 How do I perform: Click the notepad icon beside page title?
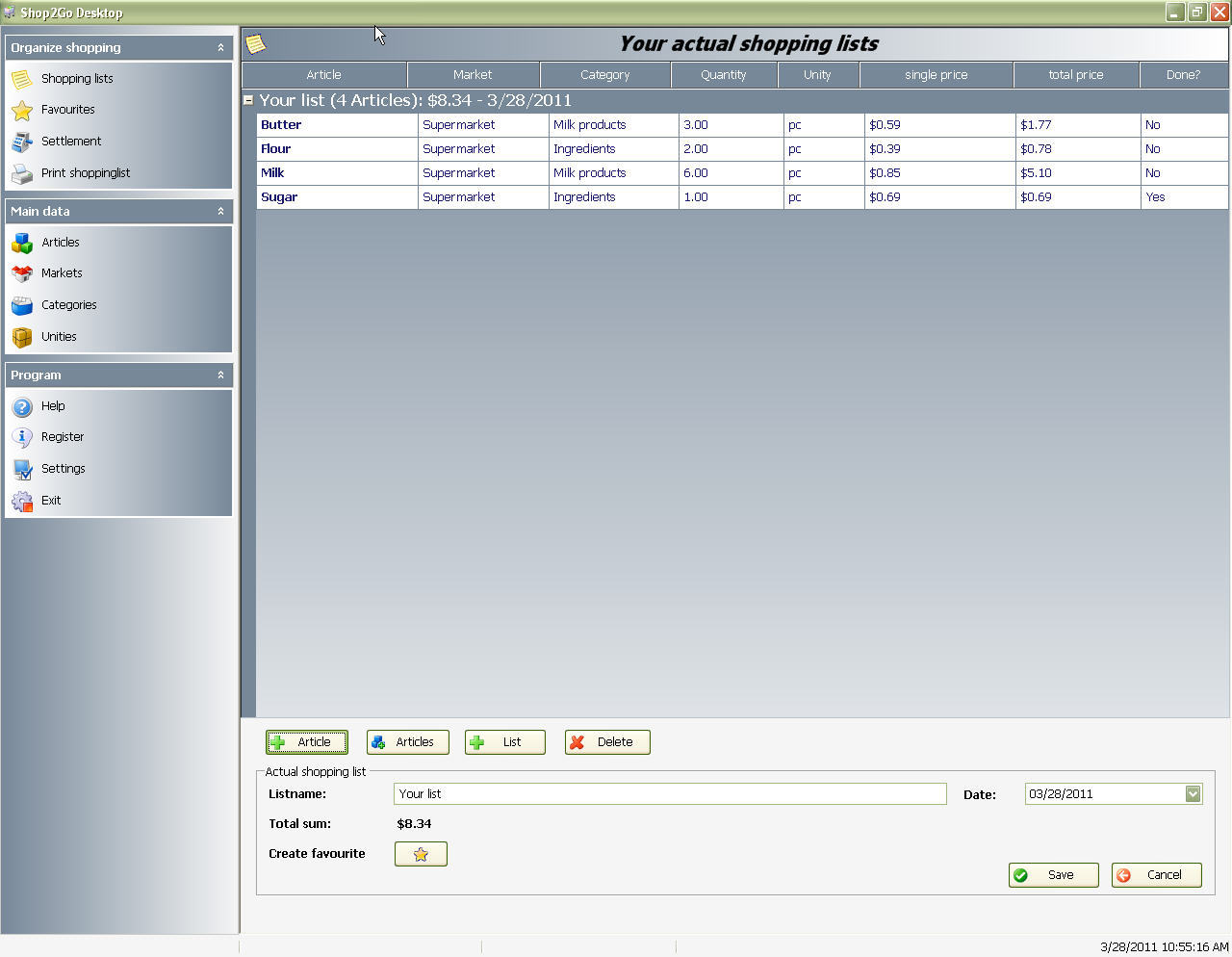click(255, 43)
